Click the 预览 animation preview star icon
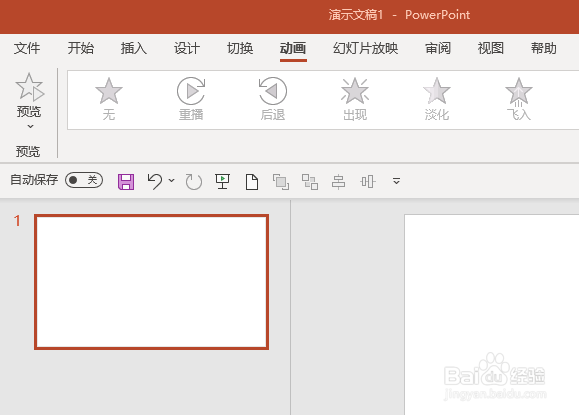579x415 pixels. [30, 87]
